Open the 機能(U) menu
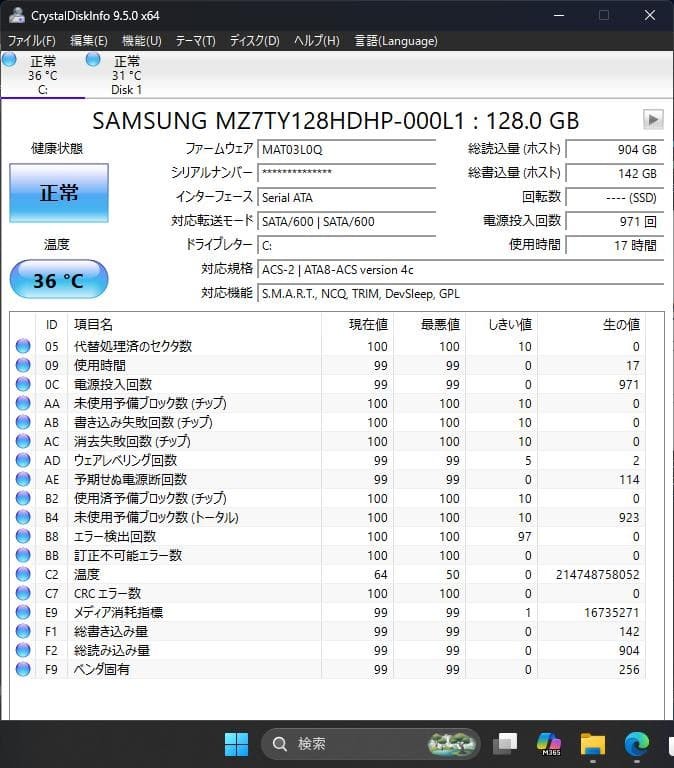This screenshot has width=674, height=768. [x=142, y=41]
